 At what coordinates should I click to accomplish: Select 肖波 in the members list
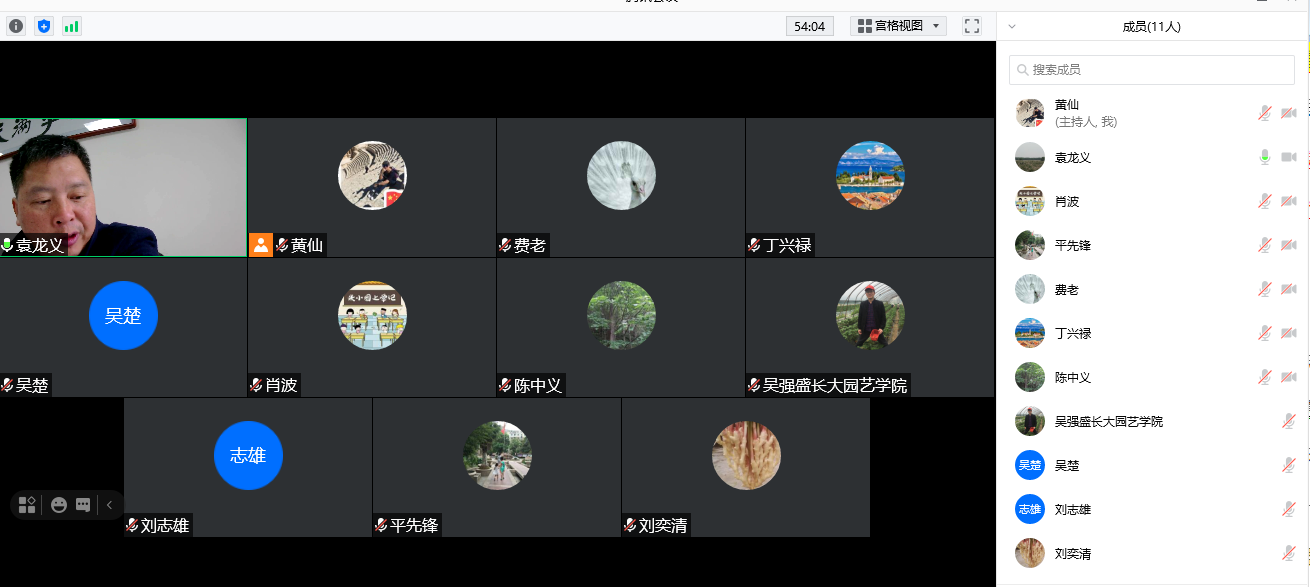tap(1067, 201)
